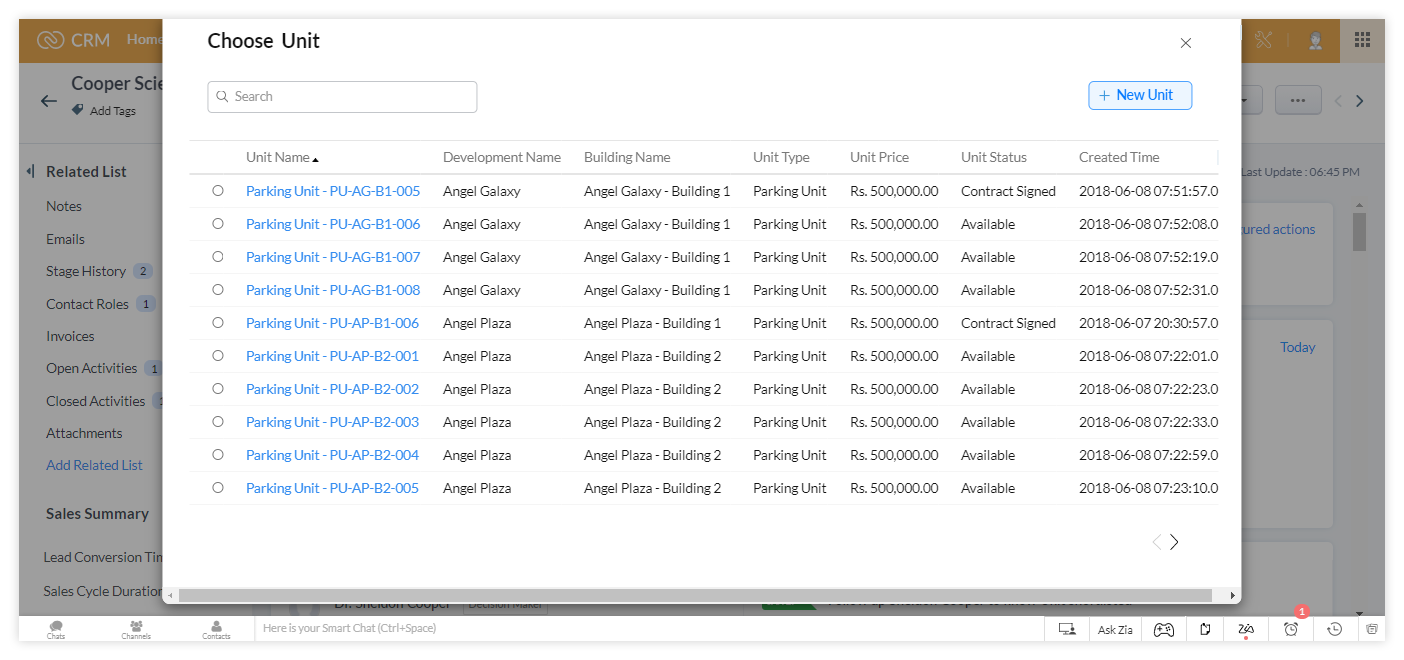
Task: Click the Unit Type column header
Action: click(781, 157)
